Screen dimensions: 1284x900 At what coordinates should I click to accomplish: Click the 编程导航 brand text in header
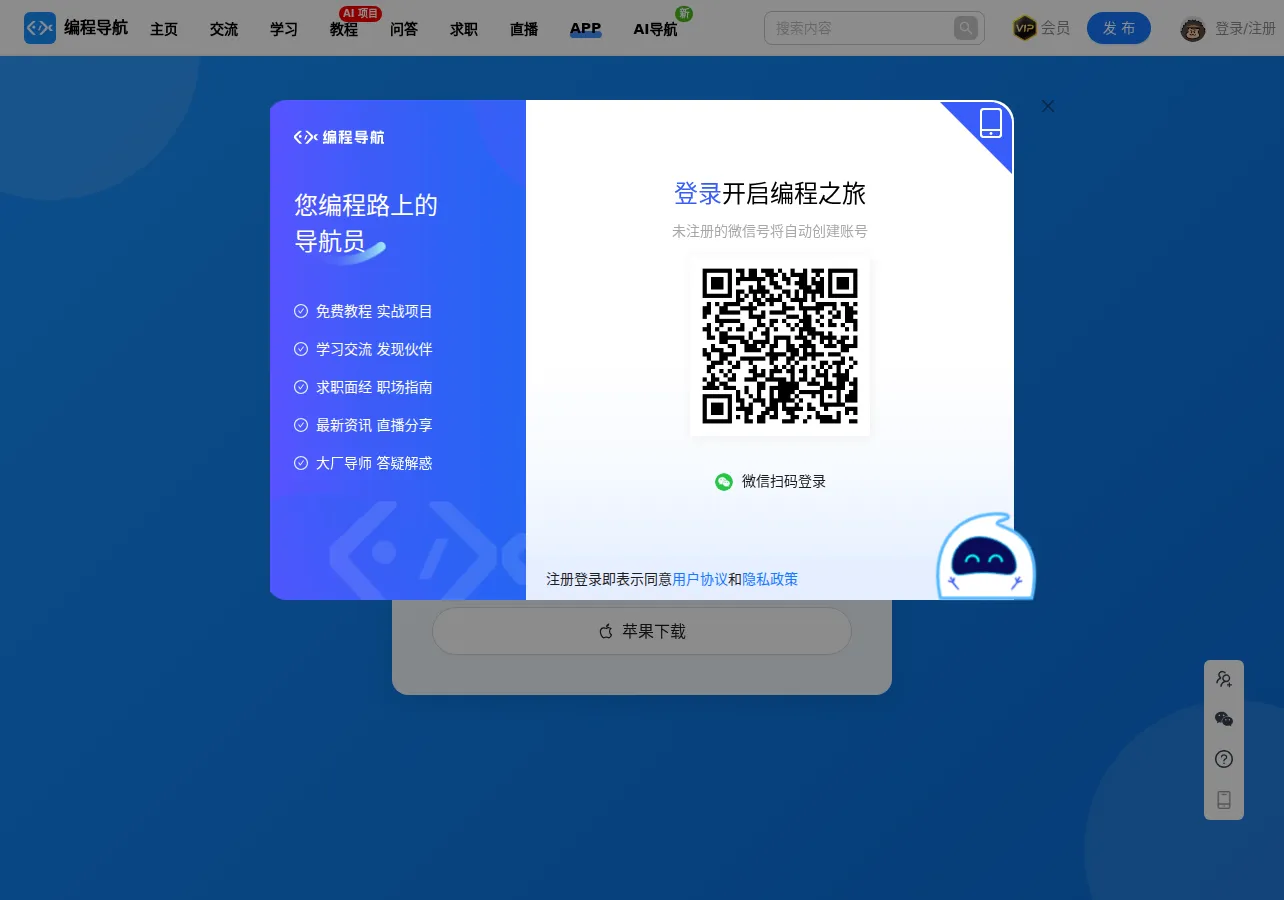(96, 28)
